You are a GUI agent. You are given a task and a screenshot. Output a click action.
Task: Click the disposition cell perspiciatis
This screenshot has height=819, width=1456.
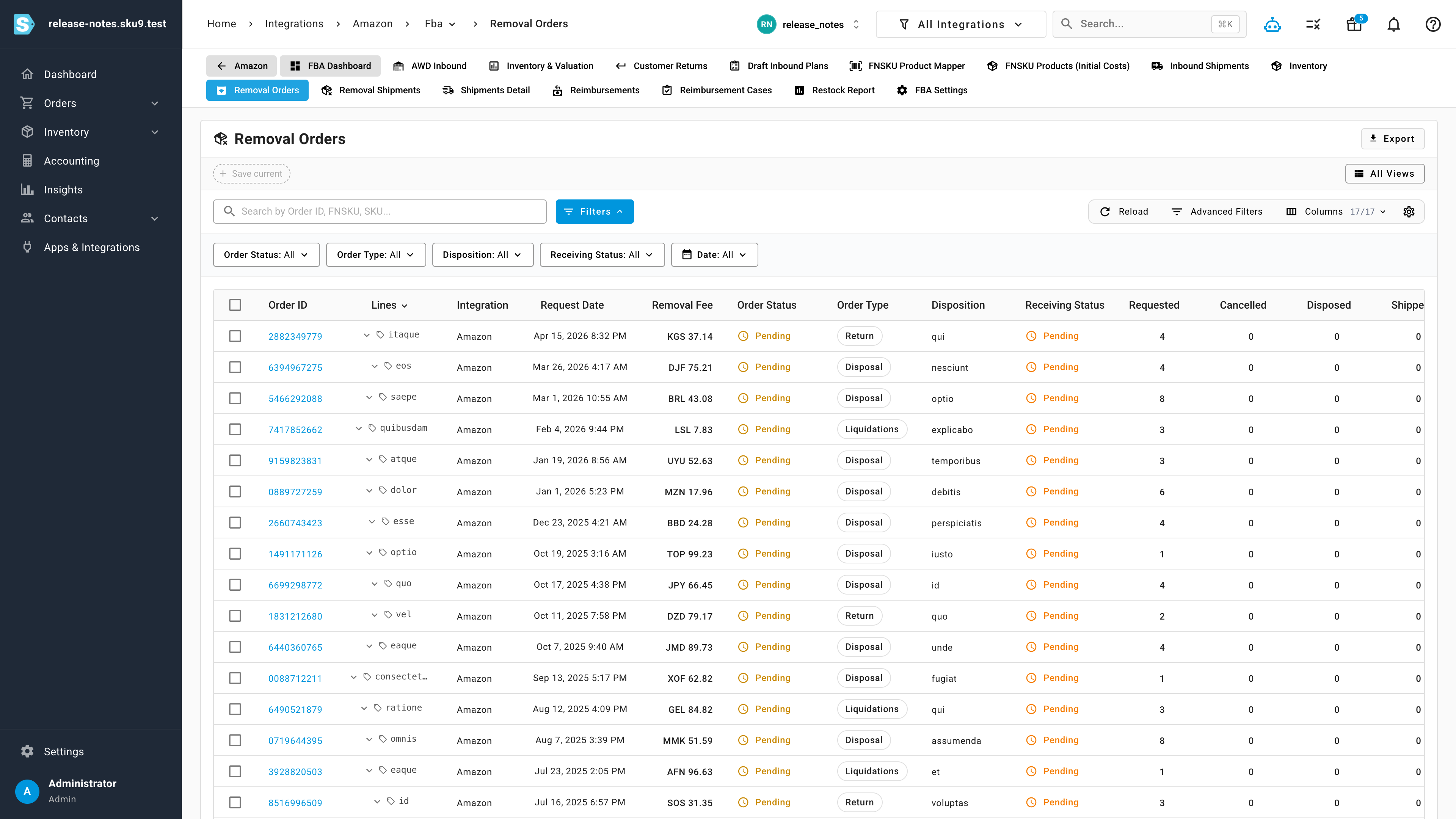coord(956,523)
